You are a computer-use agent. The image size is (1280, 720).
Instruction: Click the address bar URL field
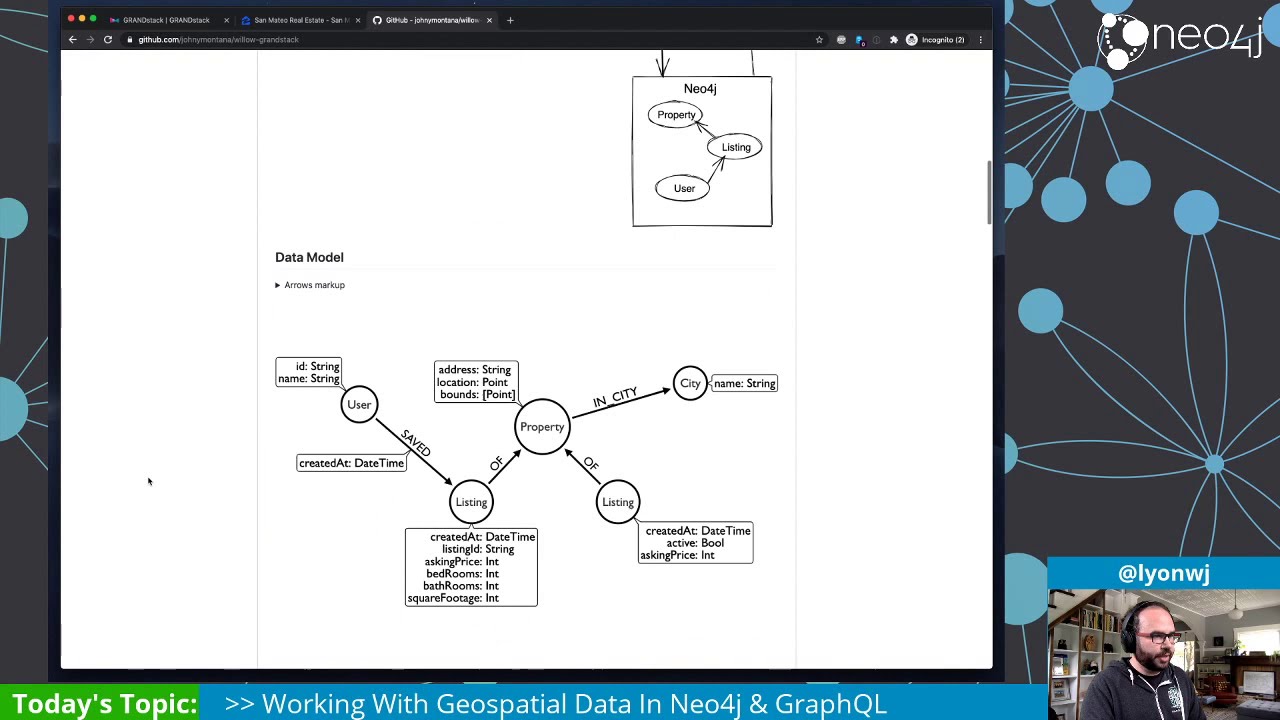pos(470,40)
